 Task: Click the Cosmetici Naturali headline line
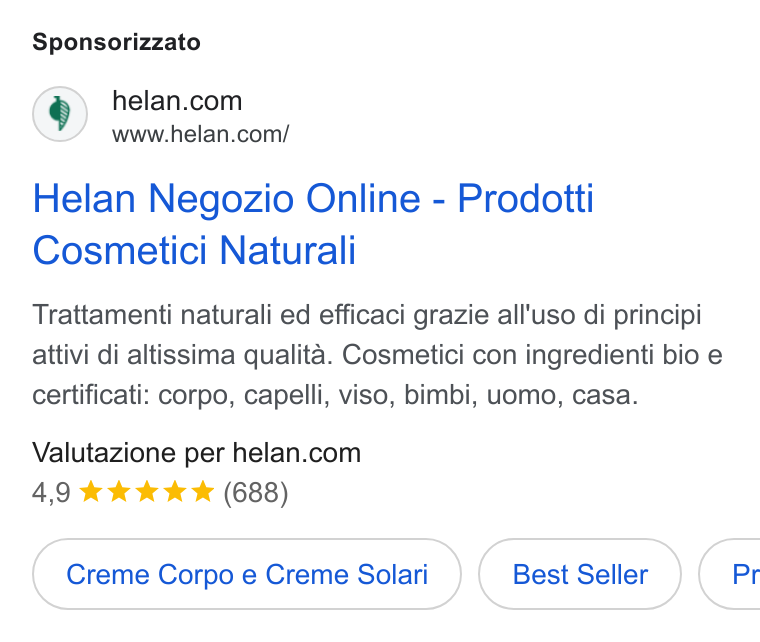[x=194, y=251]
